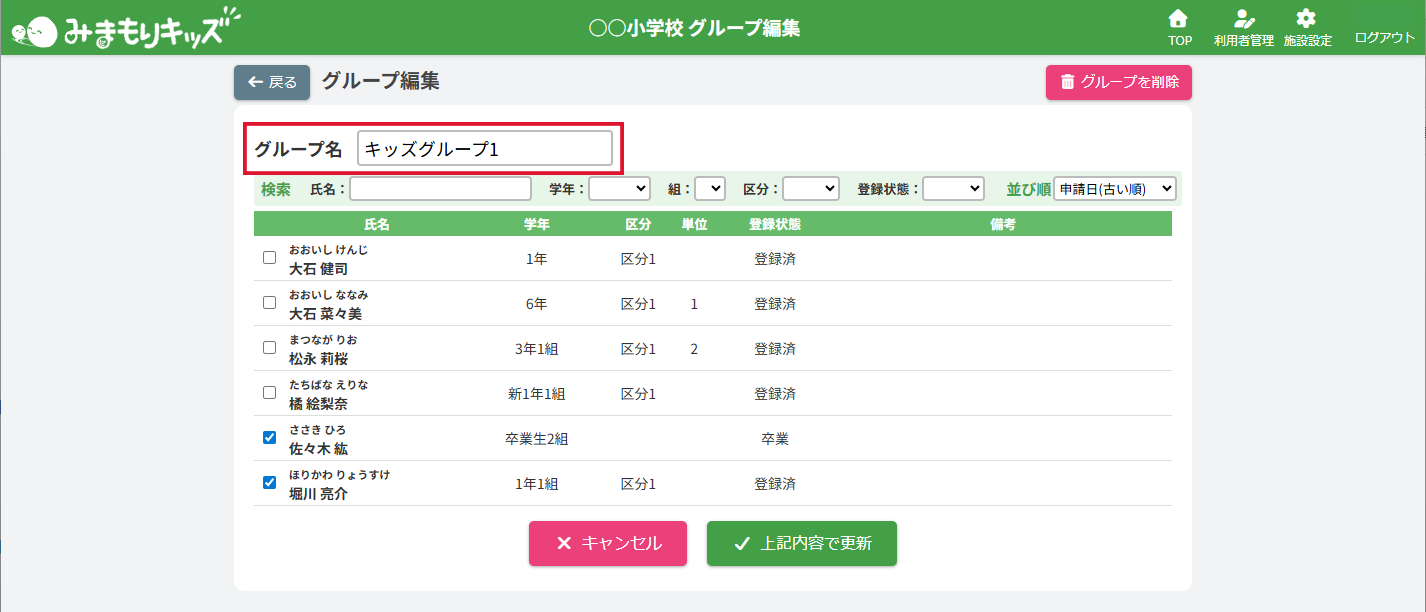The width and height of the screenshot is (1426, 612).
Task: Open 利用者管理 user management icon
Action: click(1244, 19)
